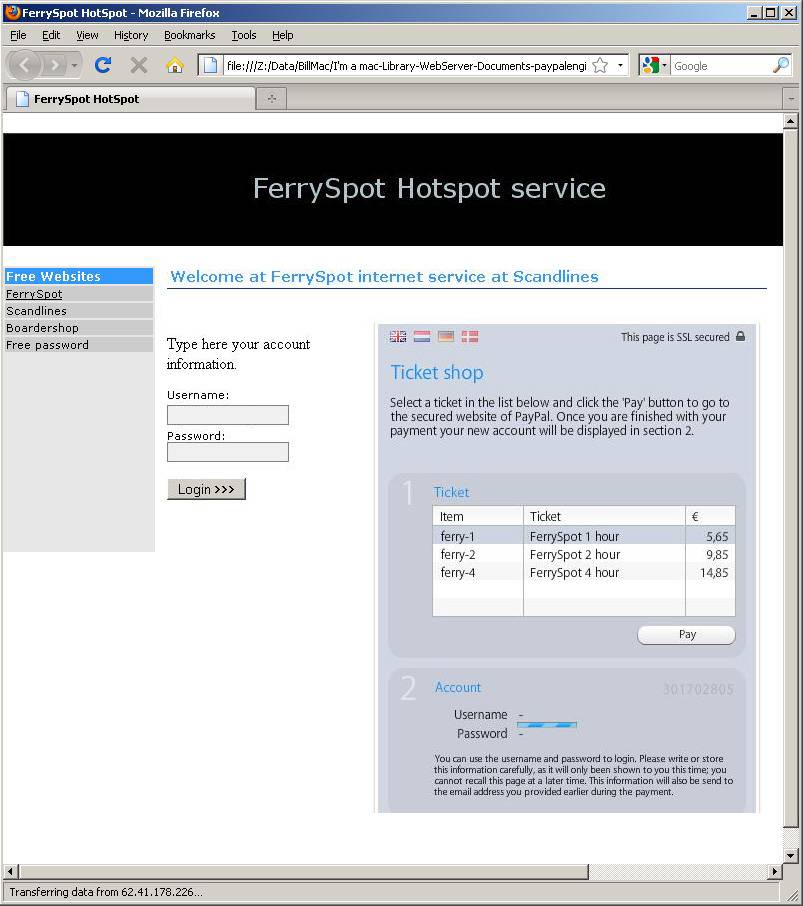The width and height of the screenshot is (803, 906).
Task: Reload the current page
Action: coord(103,65)
